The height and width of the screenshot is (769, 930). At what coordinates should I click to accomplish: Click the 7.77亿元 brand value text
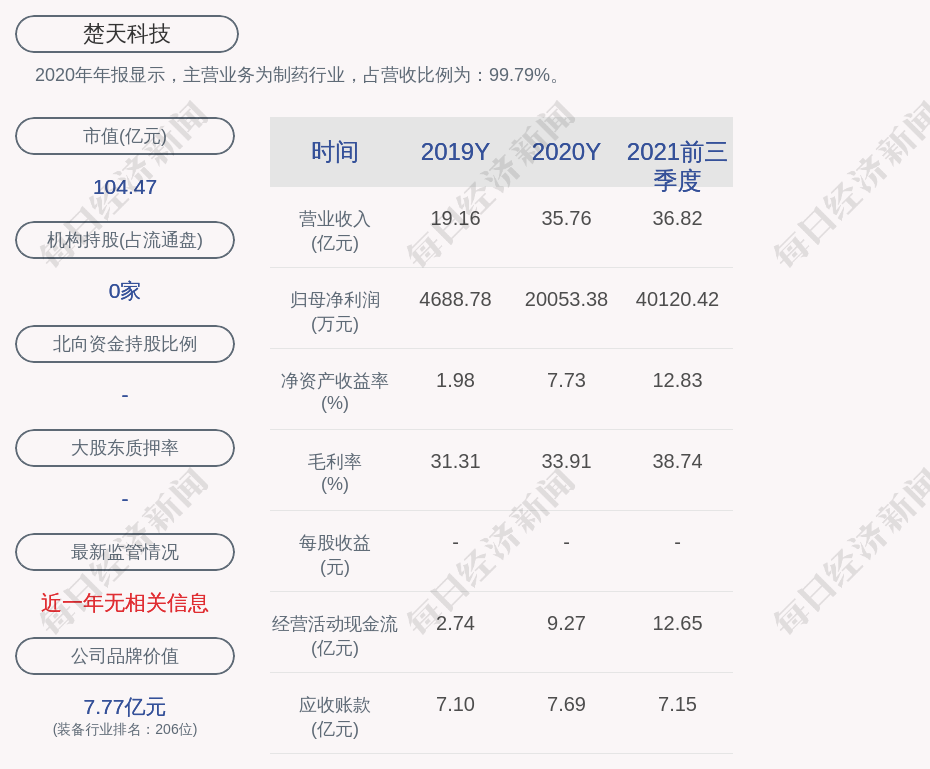125,707
